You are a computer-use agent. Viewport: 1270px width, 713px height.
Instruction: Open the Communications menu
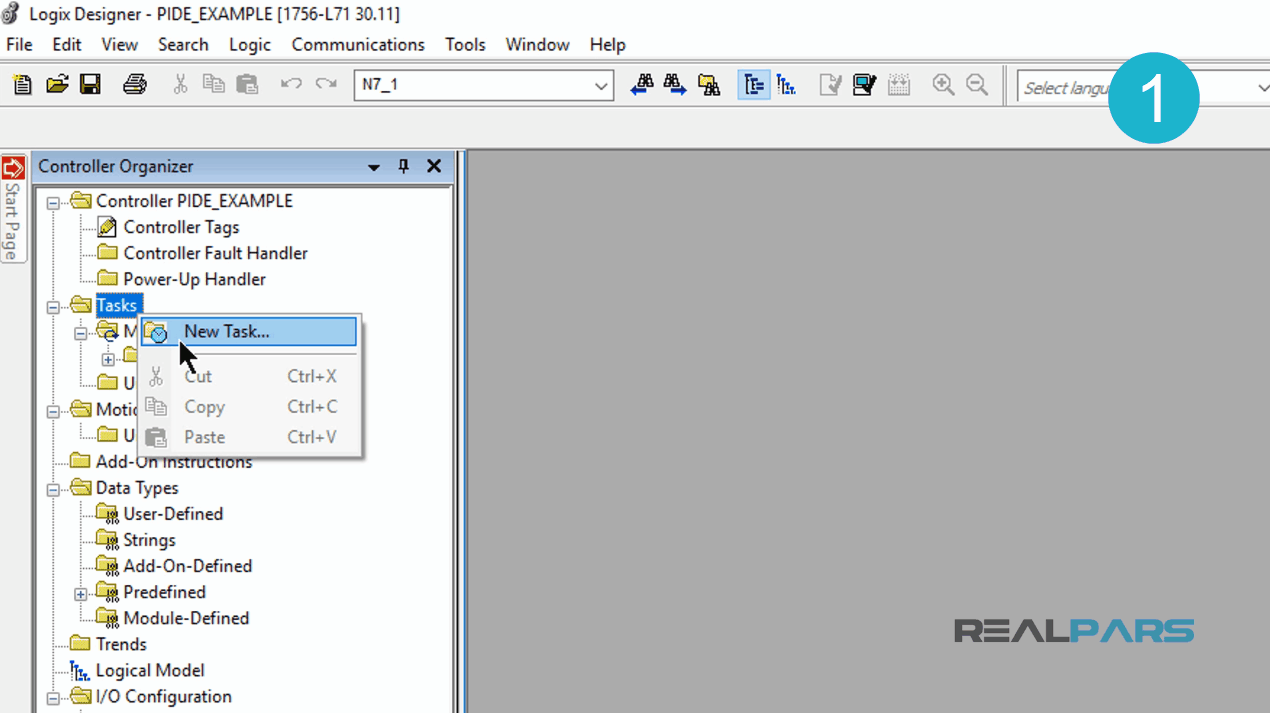pyautogui.click(x=357, y=44)
